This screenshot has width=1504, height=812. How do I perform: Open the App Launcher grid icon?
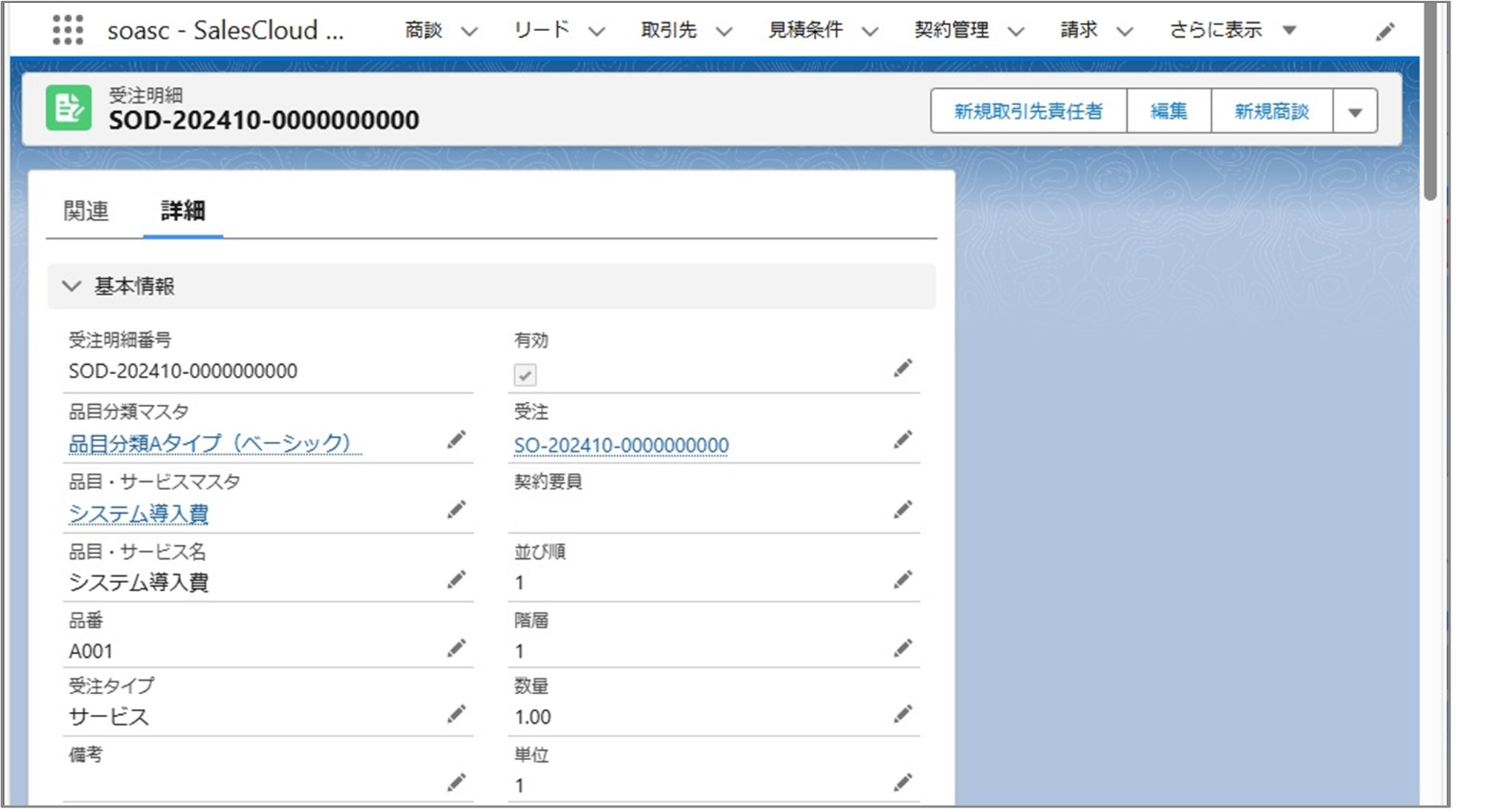(68, 30)
